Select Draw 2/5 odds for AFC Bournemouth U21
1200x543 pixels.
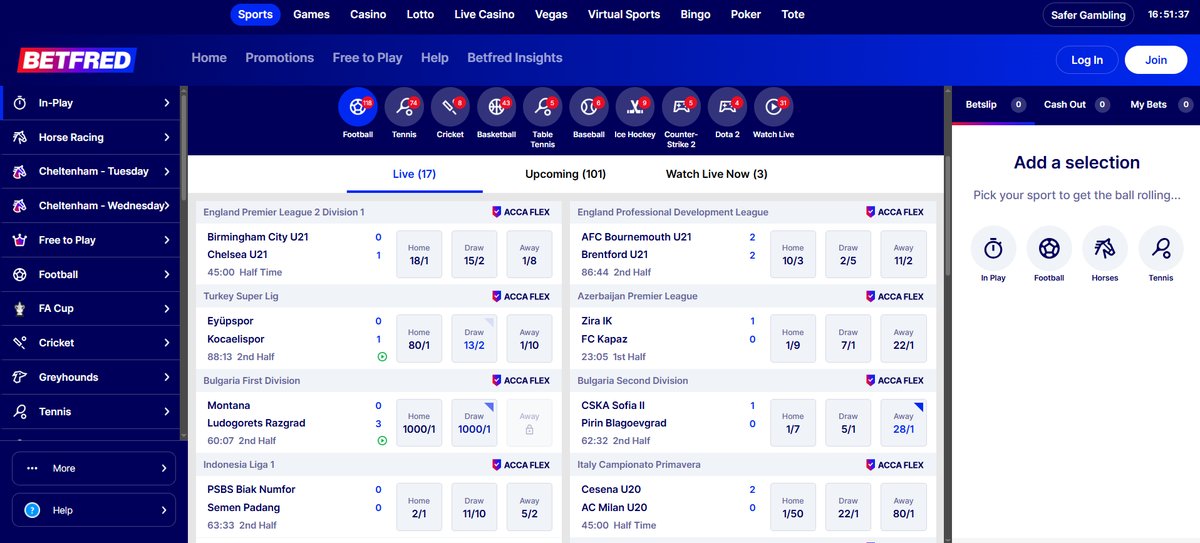click(848, 254)
